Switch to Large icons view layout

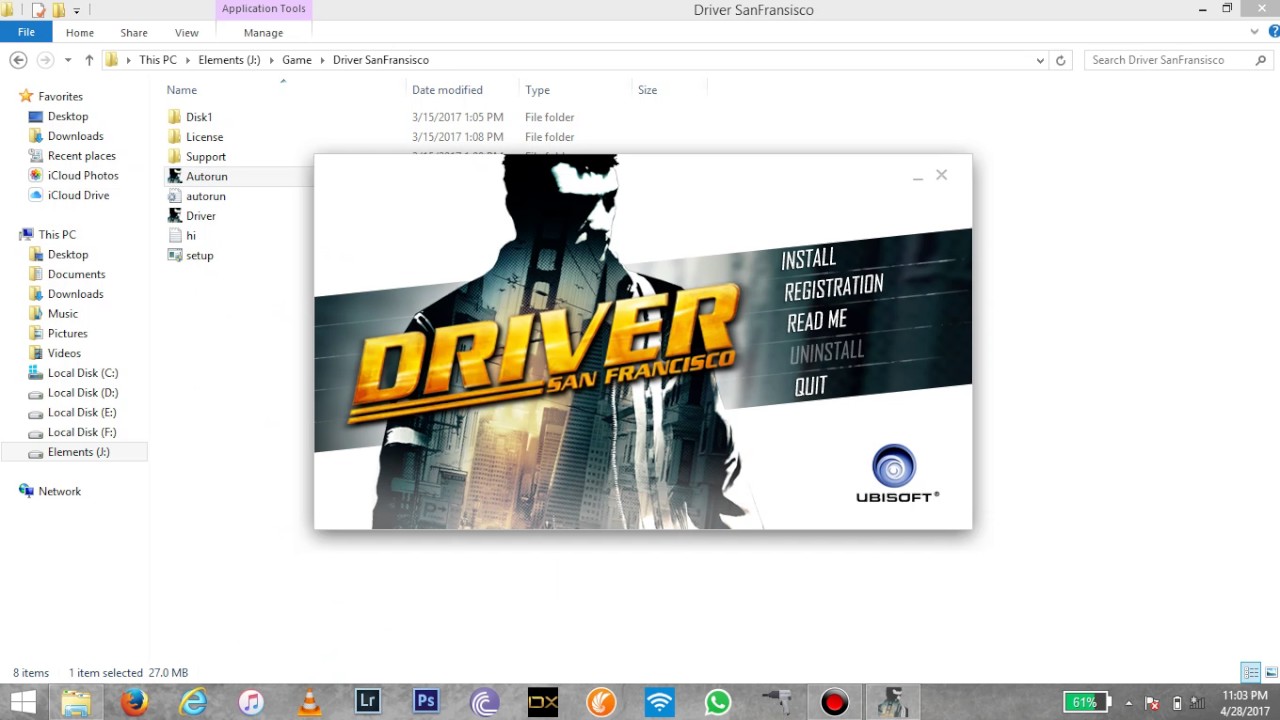coord(1271,673)
